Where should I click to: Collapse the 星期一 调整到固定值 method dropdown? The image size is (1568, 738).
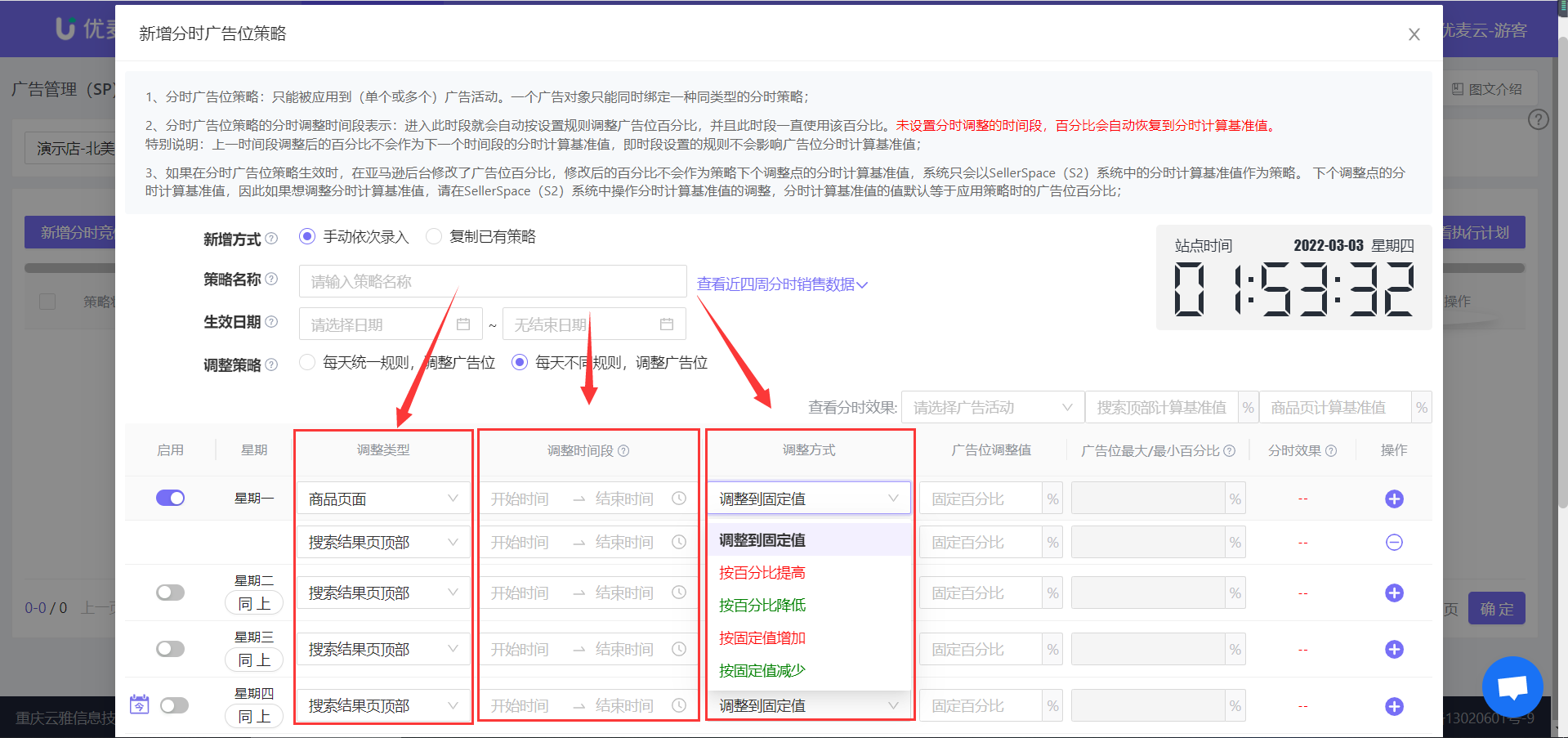(809, 498)
